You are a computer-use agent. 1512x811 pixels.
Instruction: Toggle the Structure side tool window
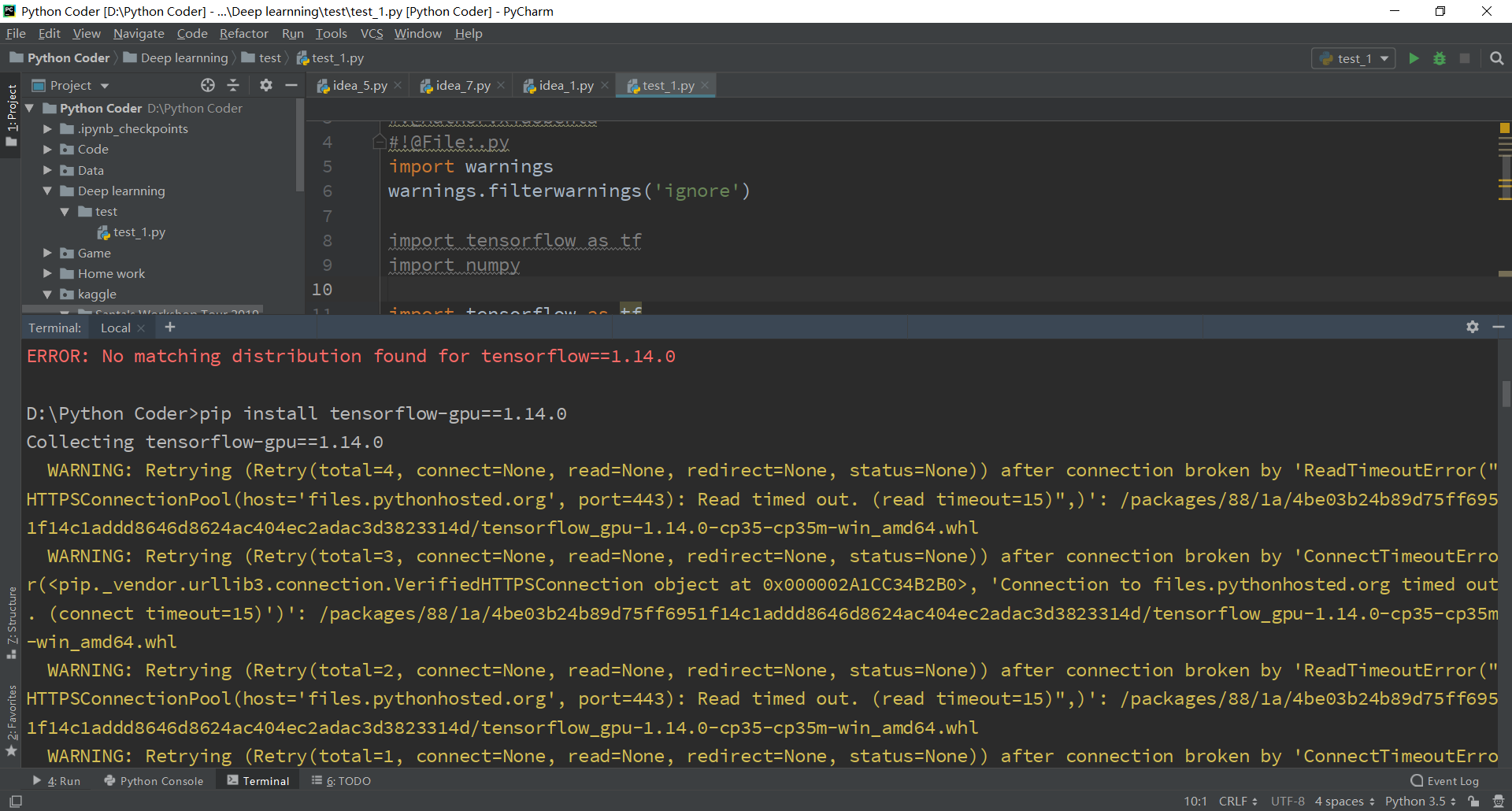click(x=11, y=623)
